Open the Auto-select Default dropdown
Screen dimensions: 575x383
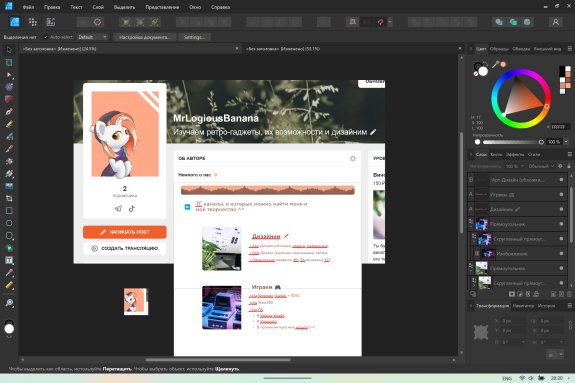pos(92,37)
